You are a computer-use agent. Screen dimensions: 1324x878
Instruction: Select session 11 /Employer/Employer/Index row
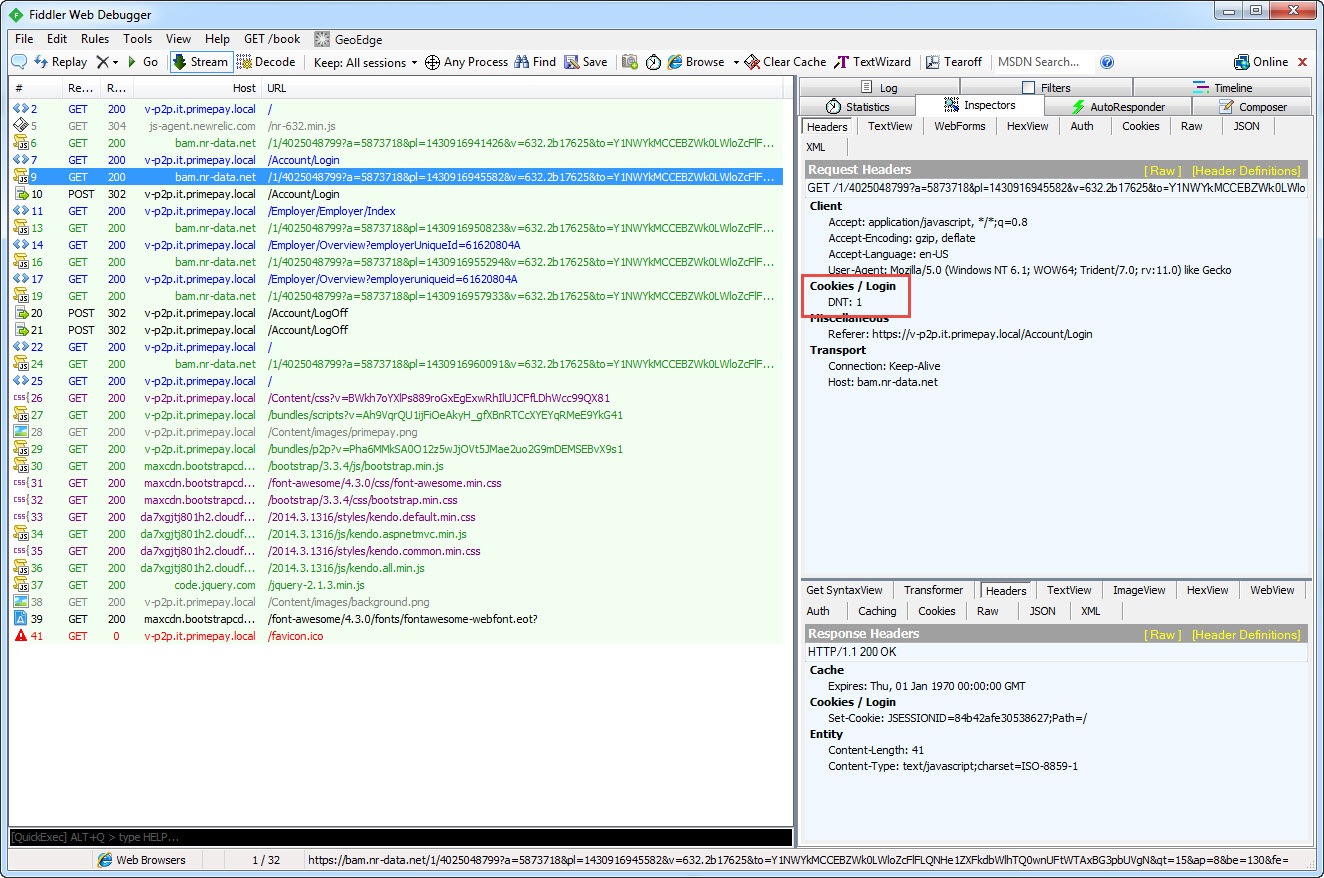(397, 211)
